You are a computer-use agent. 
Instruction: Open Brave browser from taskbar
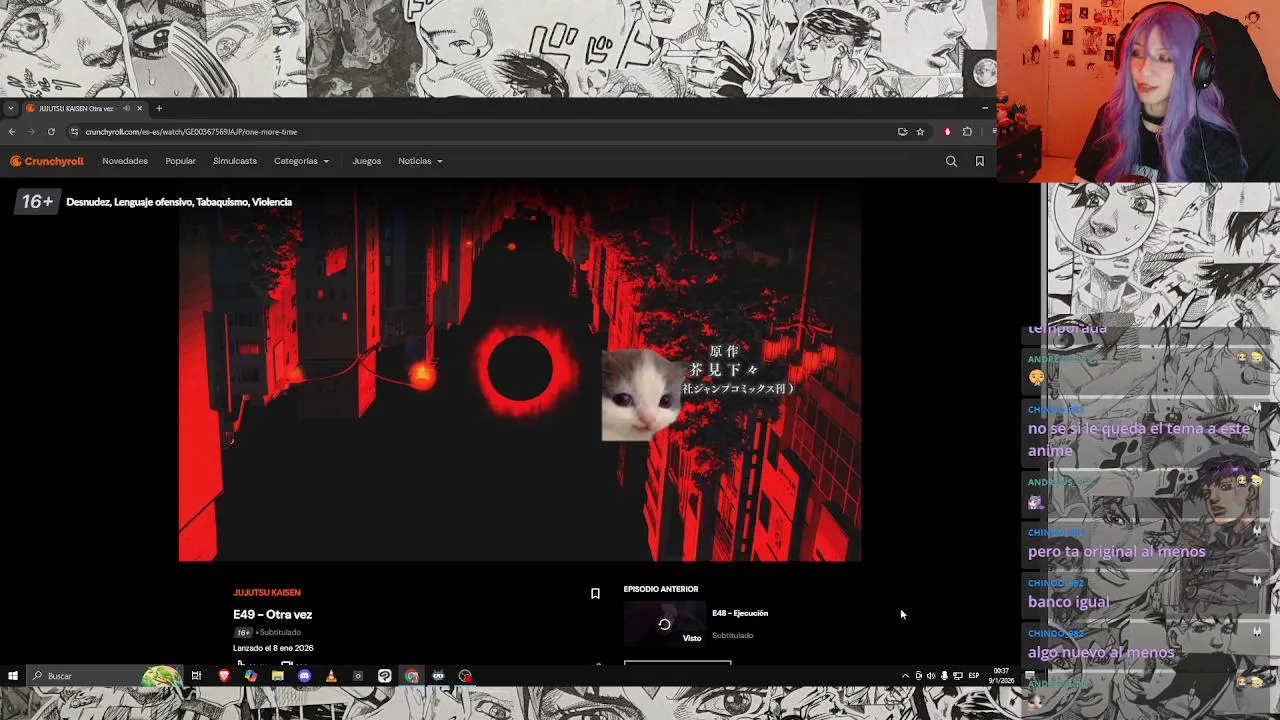tap(224, 676)
